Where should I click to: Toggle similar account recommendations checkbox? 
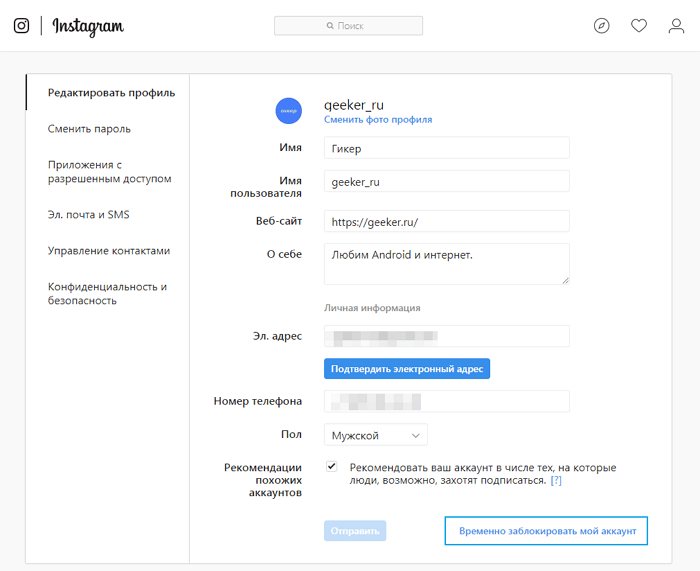332,467
